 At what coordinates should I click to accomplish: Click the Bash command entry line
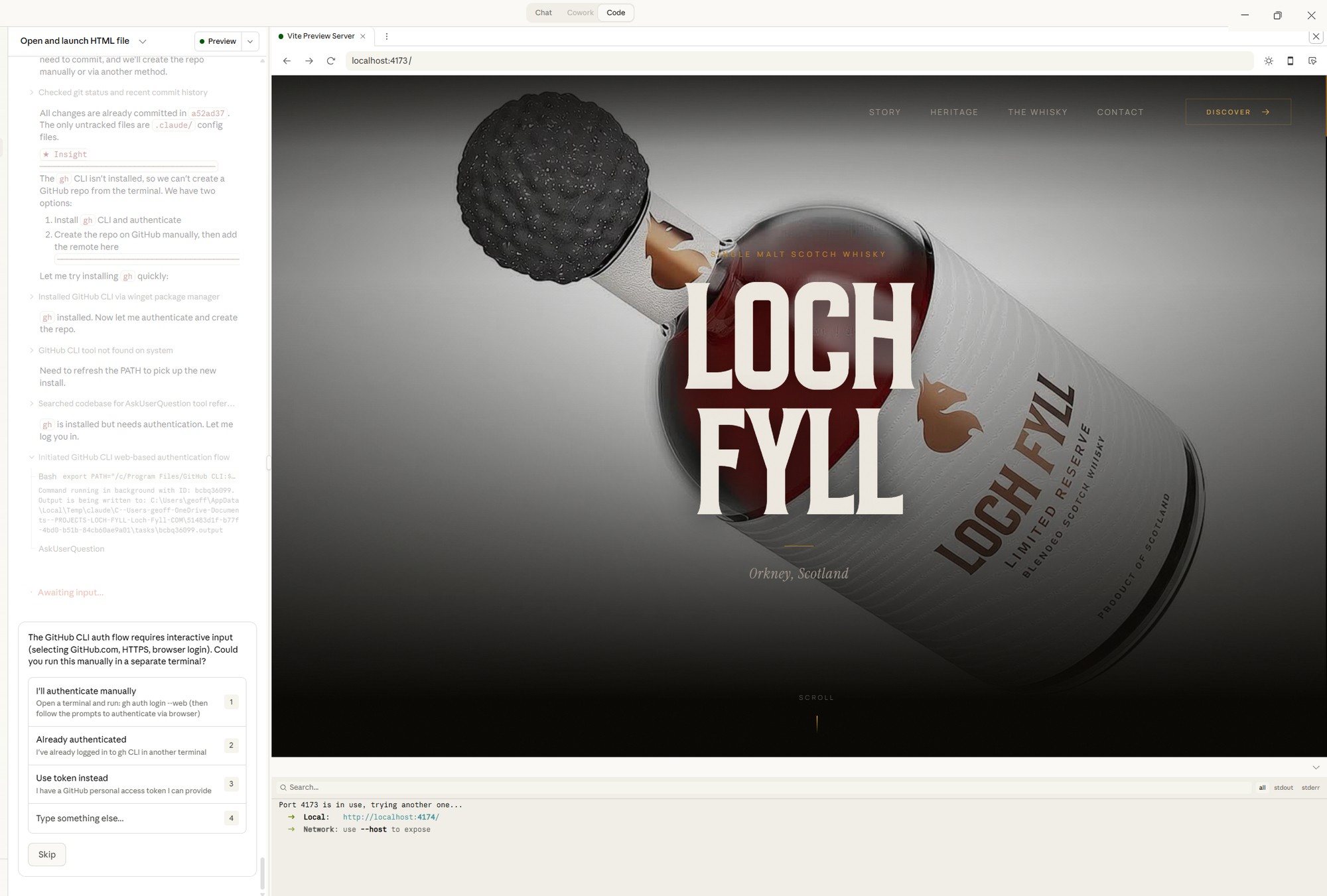tap(137, 476)
